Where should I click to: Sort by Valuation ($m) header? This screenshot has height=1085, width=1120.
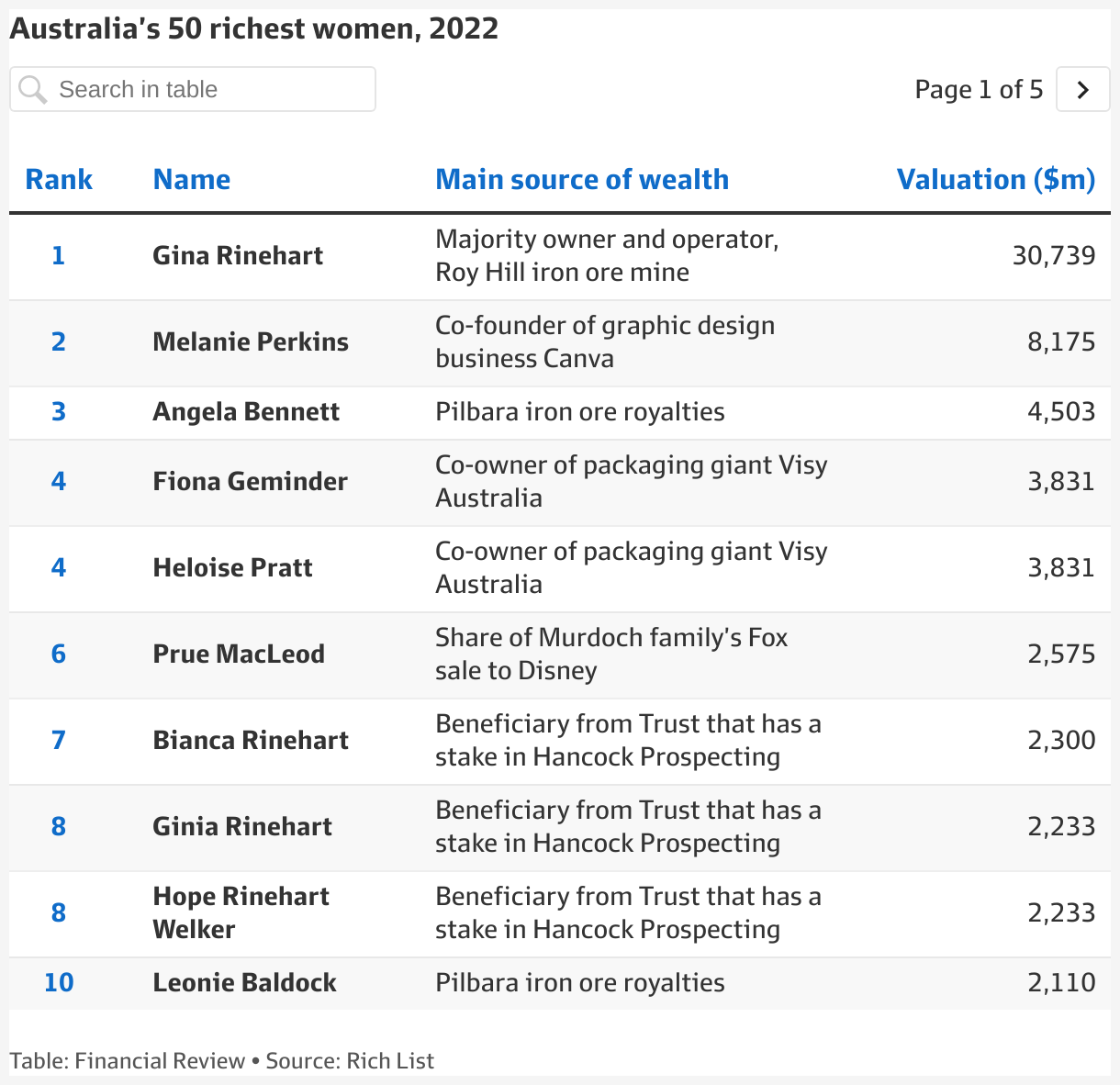(x=996, y=179)
